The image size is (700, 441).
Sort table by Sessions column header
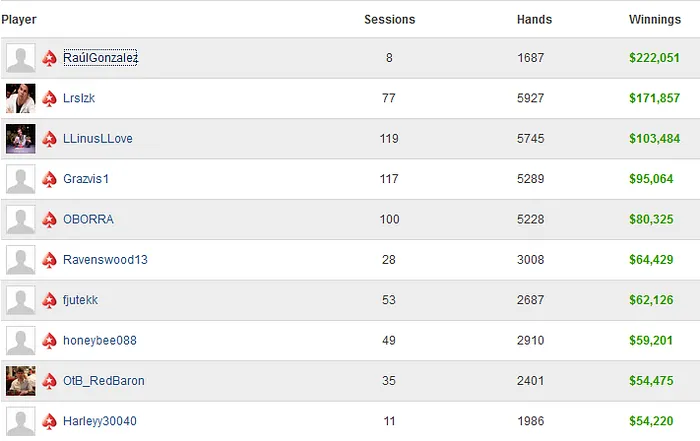point(389,19)
